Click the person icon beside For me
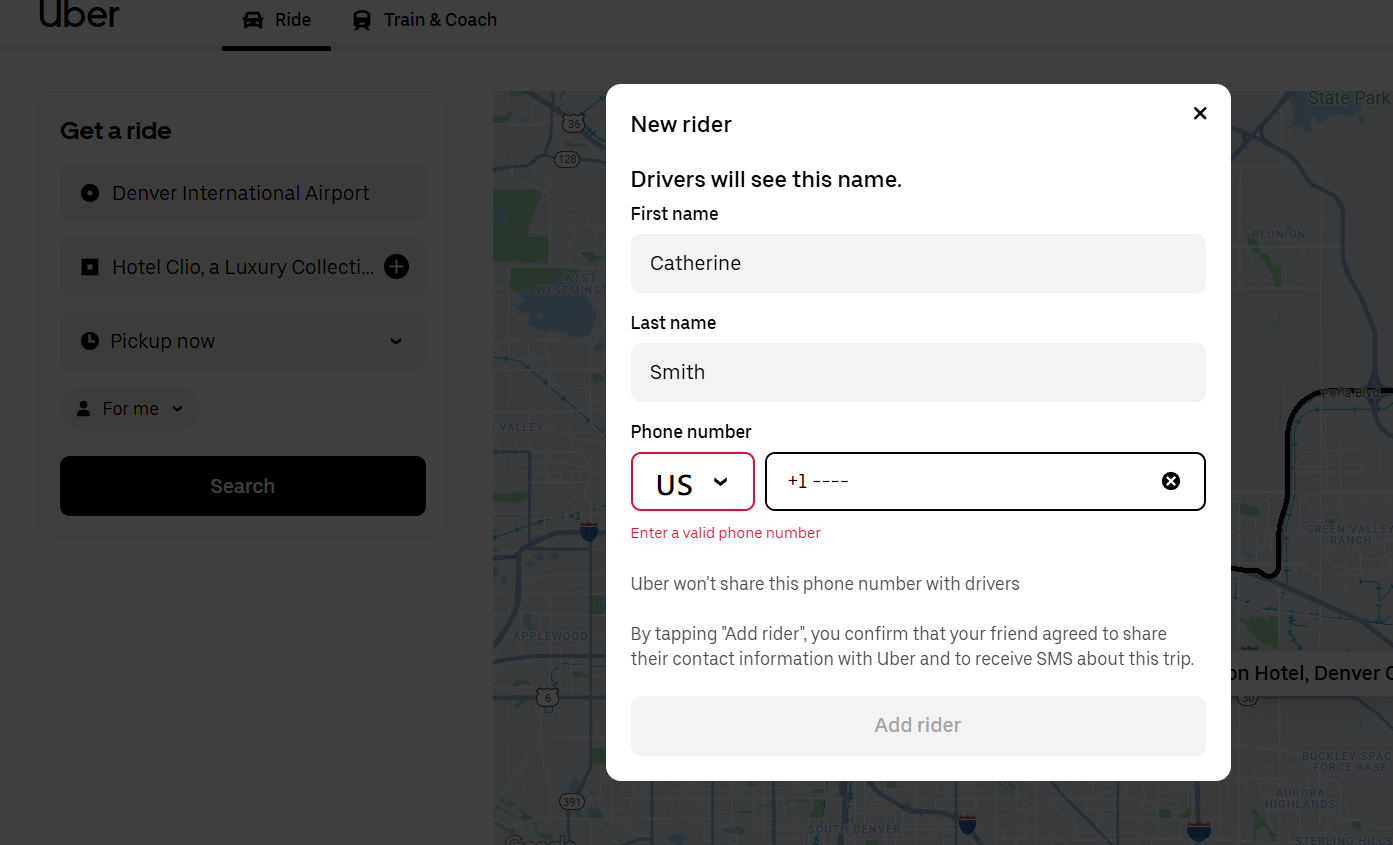Screen dimensions: 1393x845 [x=84, y=408]
